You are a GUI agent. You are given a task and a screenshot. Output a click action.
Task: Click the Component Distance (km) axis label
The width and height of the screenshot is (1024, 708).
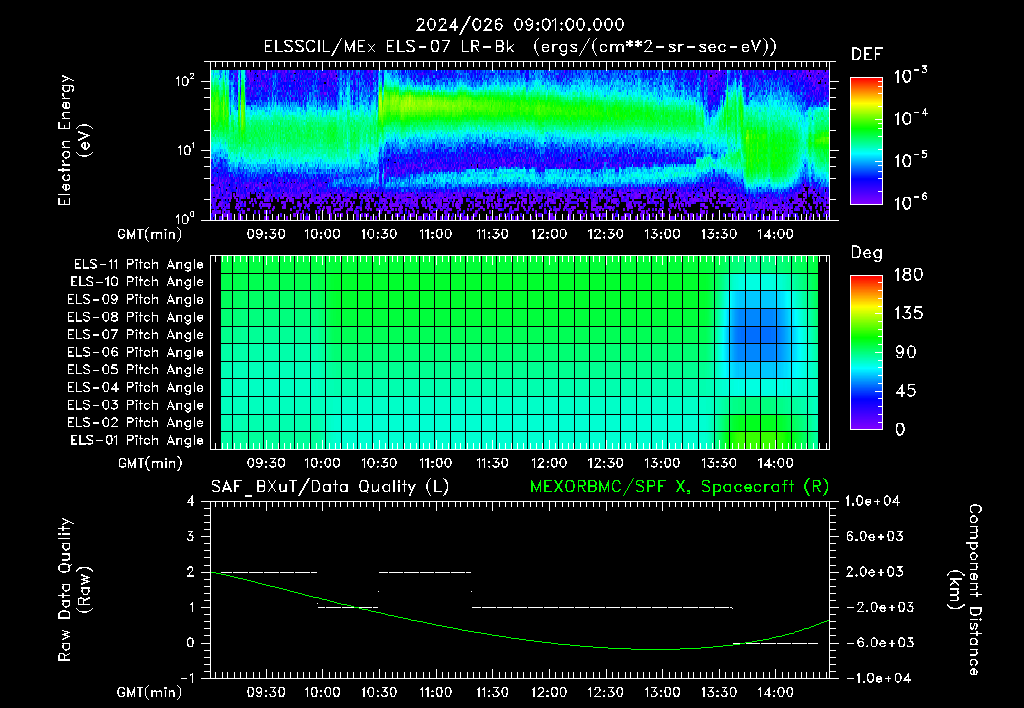(x=965, y=590)
